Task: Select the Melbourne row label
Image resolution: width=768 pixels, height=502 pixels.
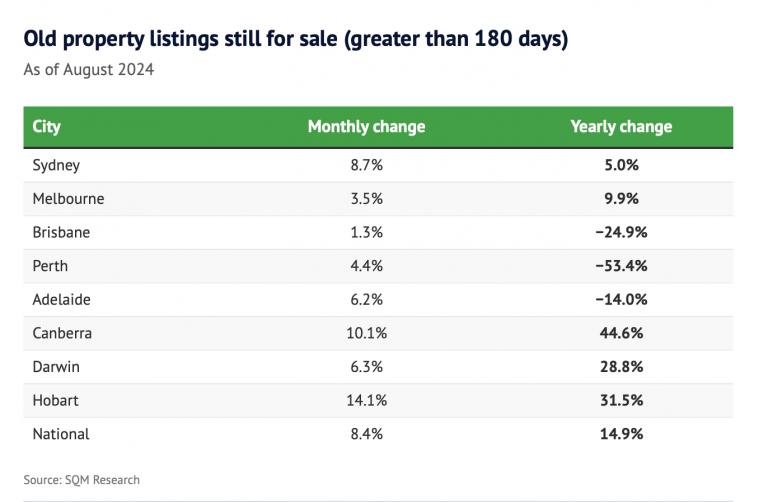Action: click(x=68, y=198)
